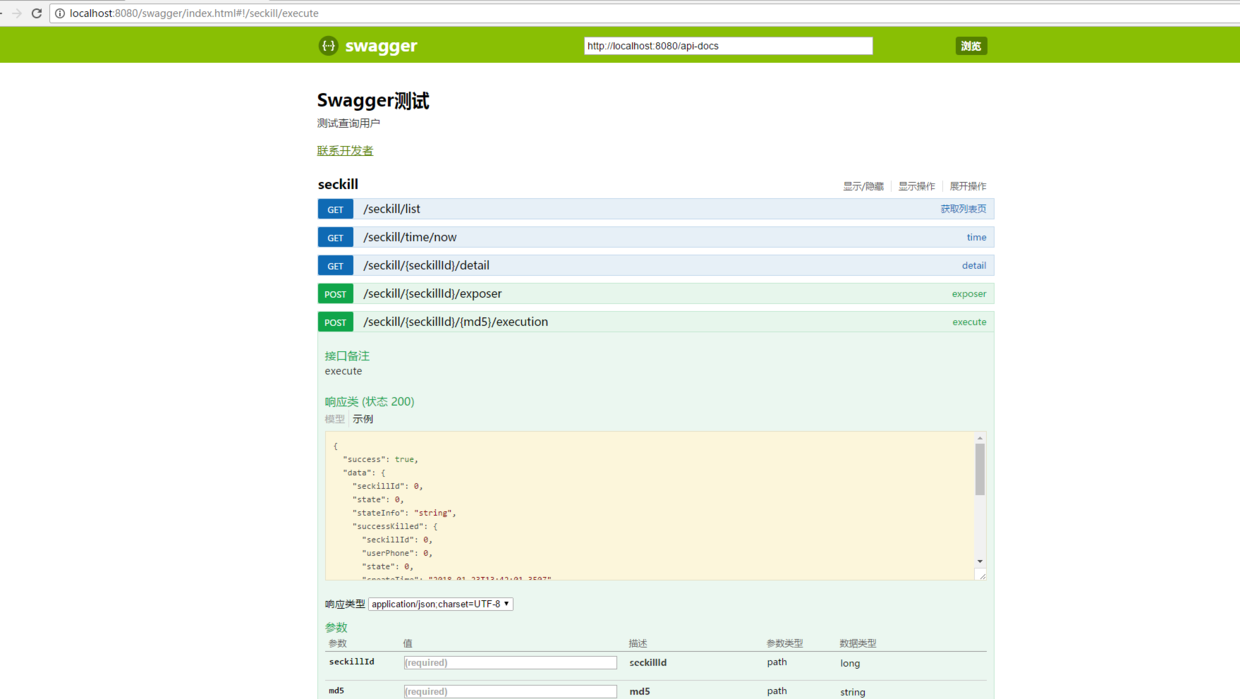Click POST badge of the execution endpoint
The height and width of the screenshot is (699, 1240).
[x=335, y=322]
